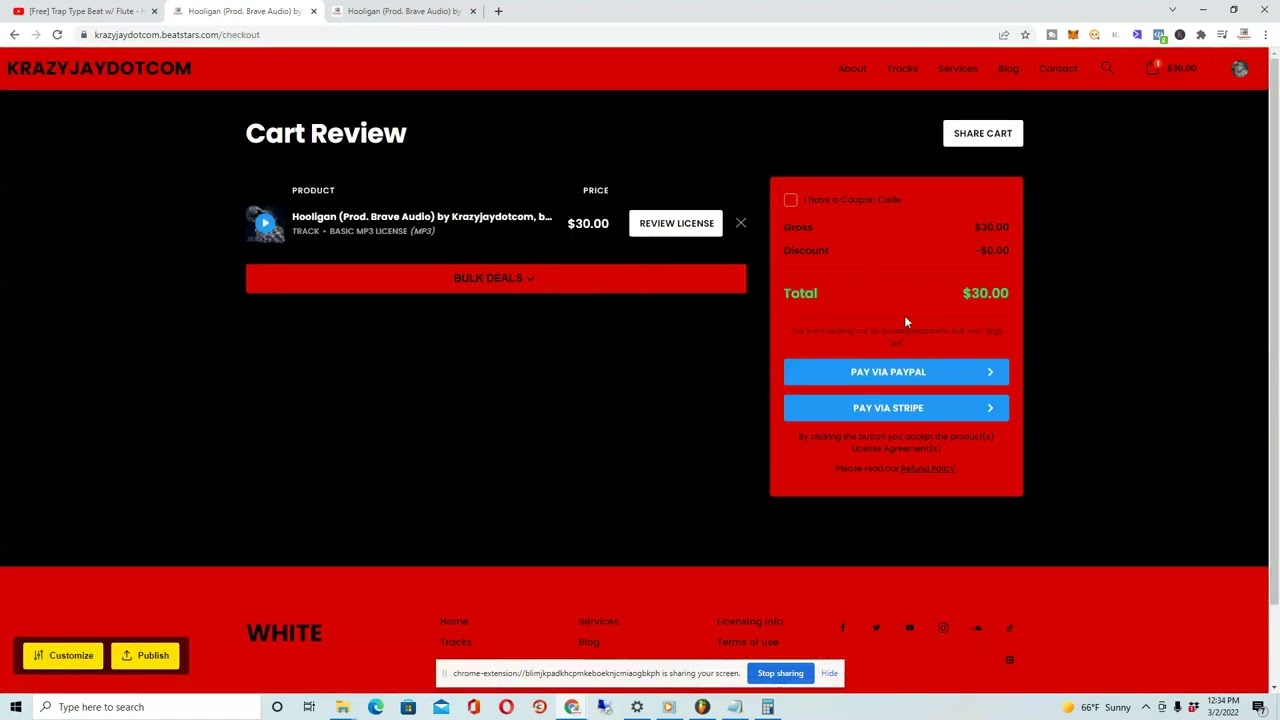Open Task View icon on taskbar
This screenshot has height=720, width=1280.
[309, 707]
